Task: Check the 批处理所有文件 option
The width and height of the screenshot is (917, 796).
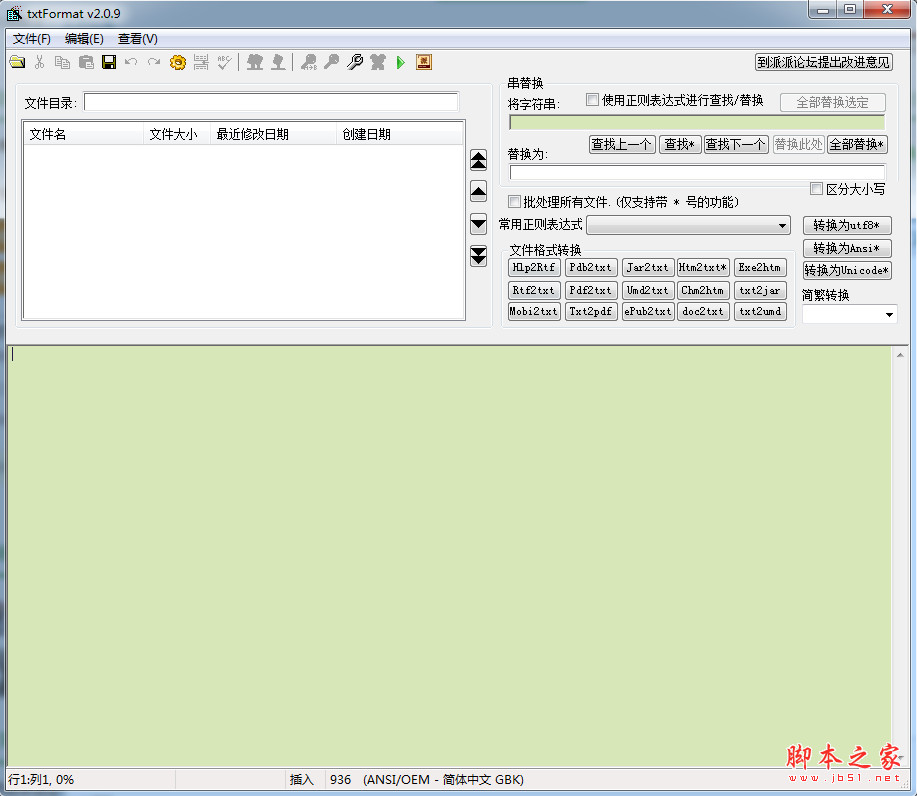Action: coord(515,202)
